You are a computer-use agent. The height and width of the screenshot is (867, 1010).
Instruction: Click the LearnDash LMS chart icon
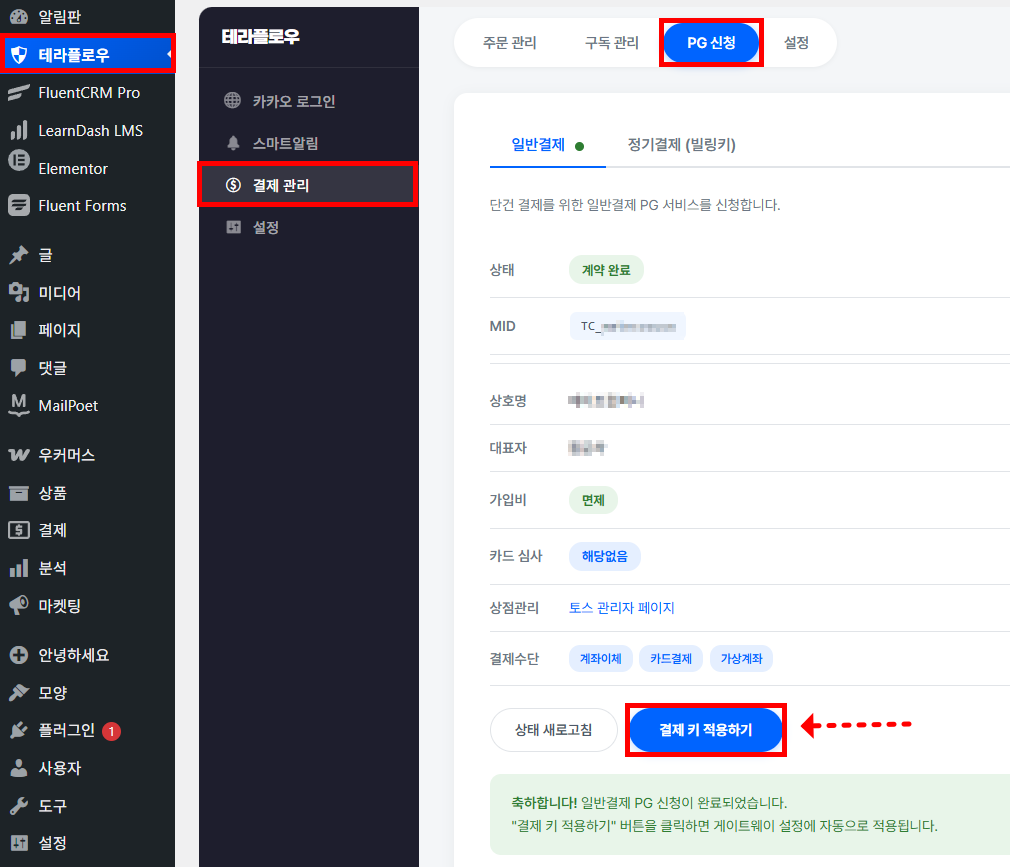click(x=18, y=130)
